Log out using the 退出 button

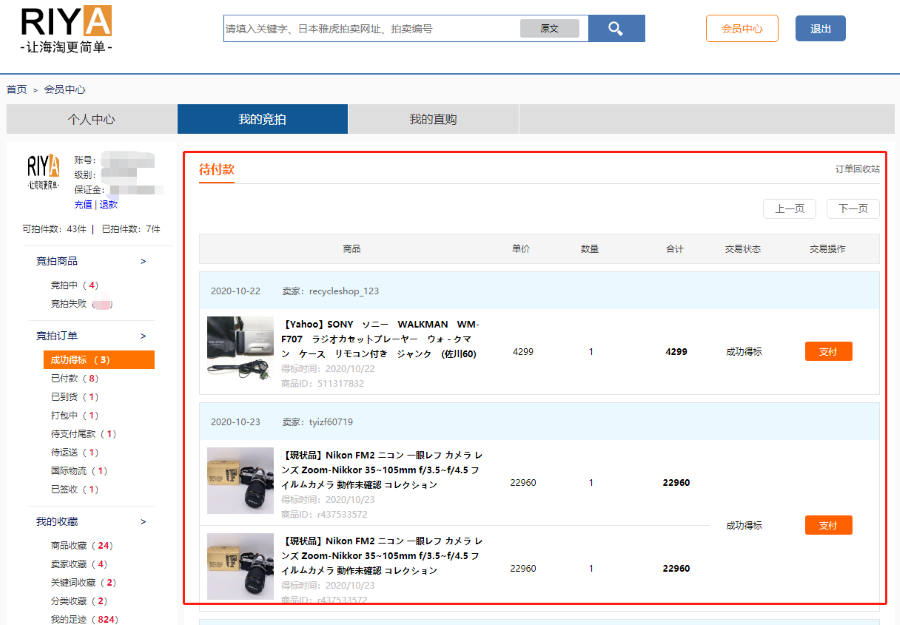(820, 29)
